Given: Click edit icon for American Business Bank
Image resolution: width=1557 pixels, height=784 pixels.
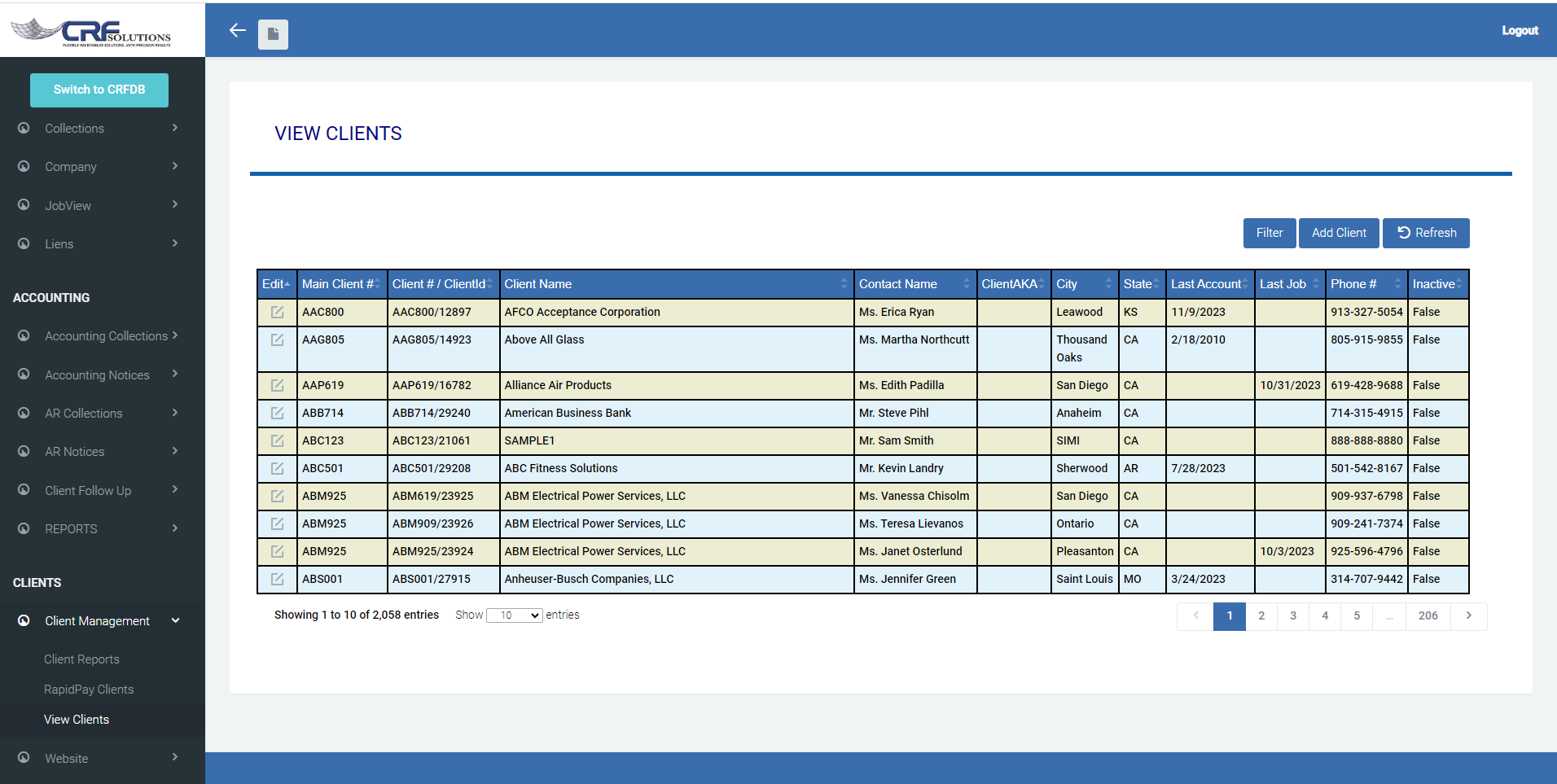Looking at the screenshot, I should (277, 413).
